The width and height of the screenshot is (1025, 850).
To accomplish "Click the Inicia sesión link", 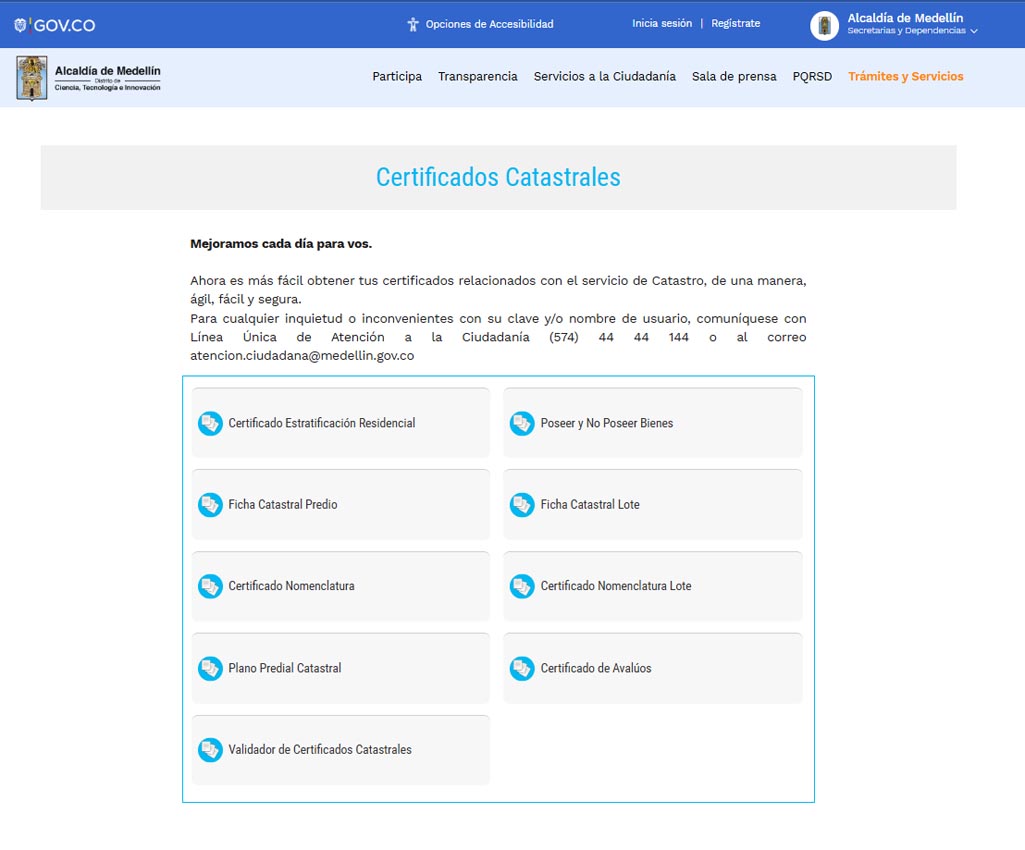I will click(661, 23).
